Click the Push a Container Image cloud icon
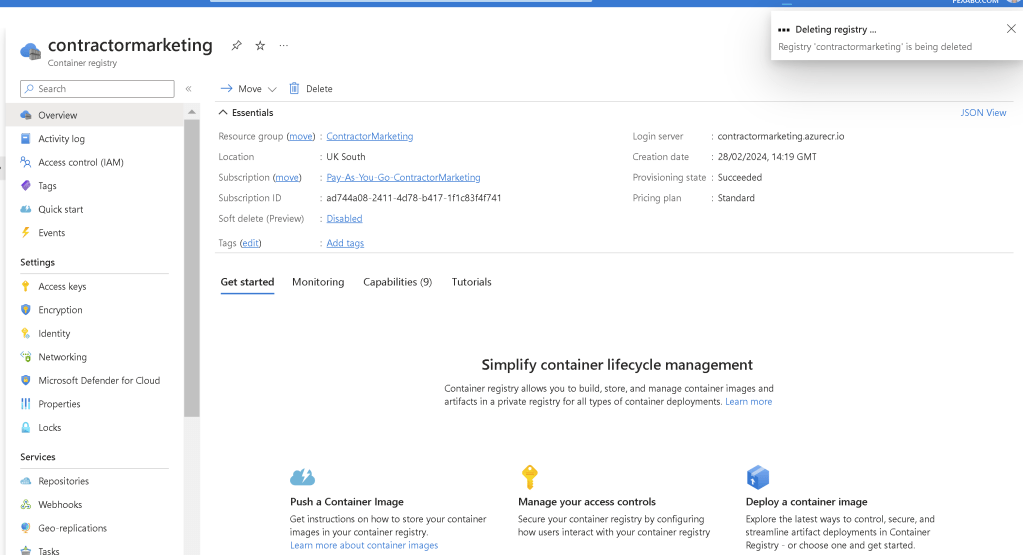Screen dimensions: 1023x555 point(302,477)
